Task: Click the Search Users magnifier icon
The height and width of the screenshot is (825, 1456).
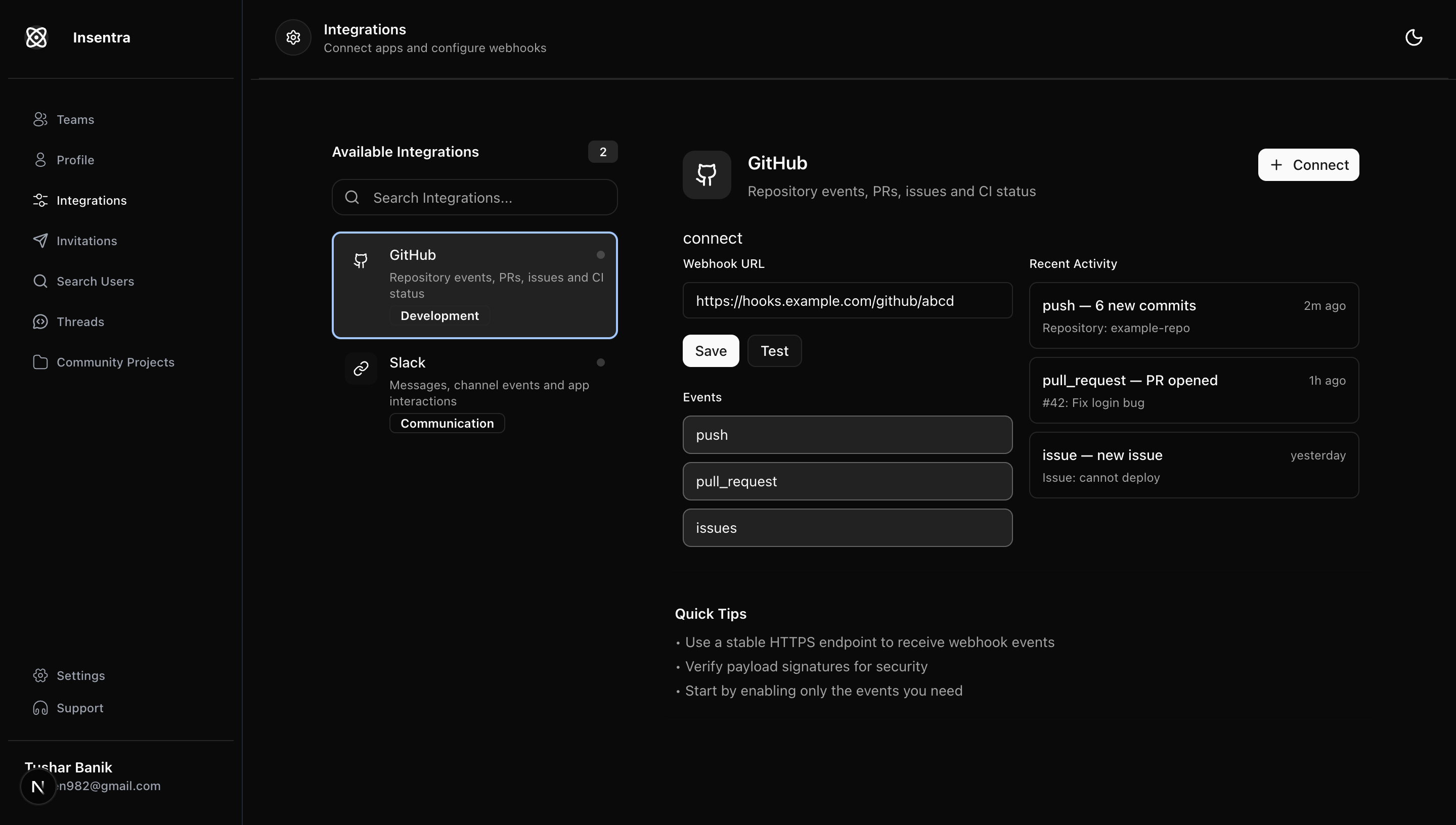Action: [40, 281]
